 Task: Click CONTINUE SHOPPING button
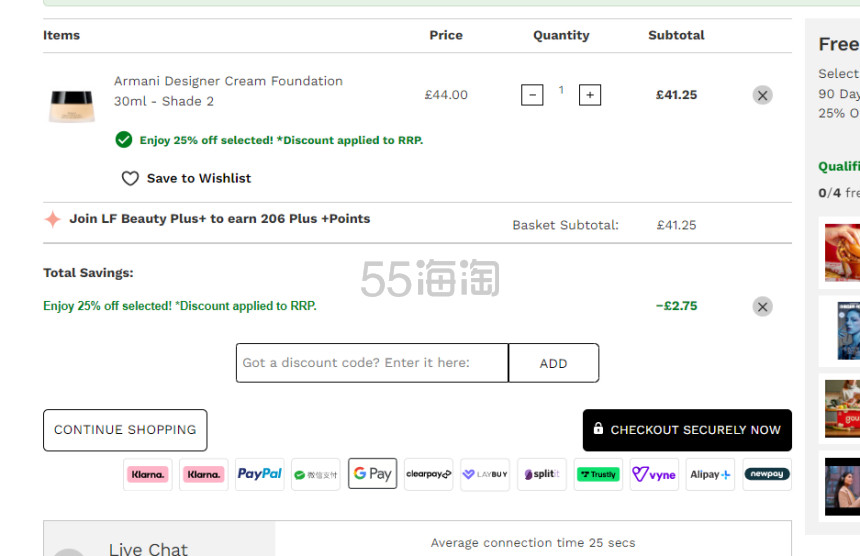pyautogui.click(x=125, y=430)
